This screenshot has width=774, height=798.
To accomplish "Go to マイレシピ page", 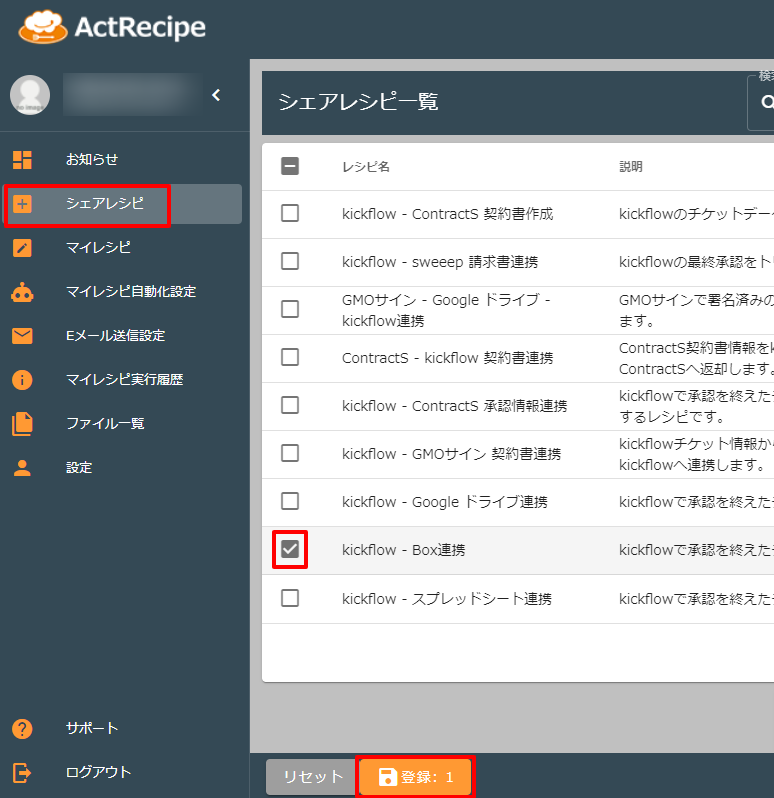I will tap(122, 248).
